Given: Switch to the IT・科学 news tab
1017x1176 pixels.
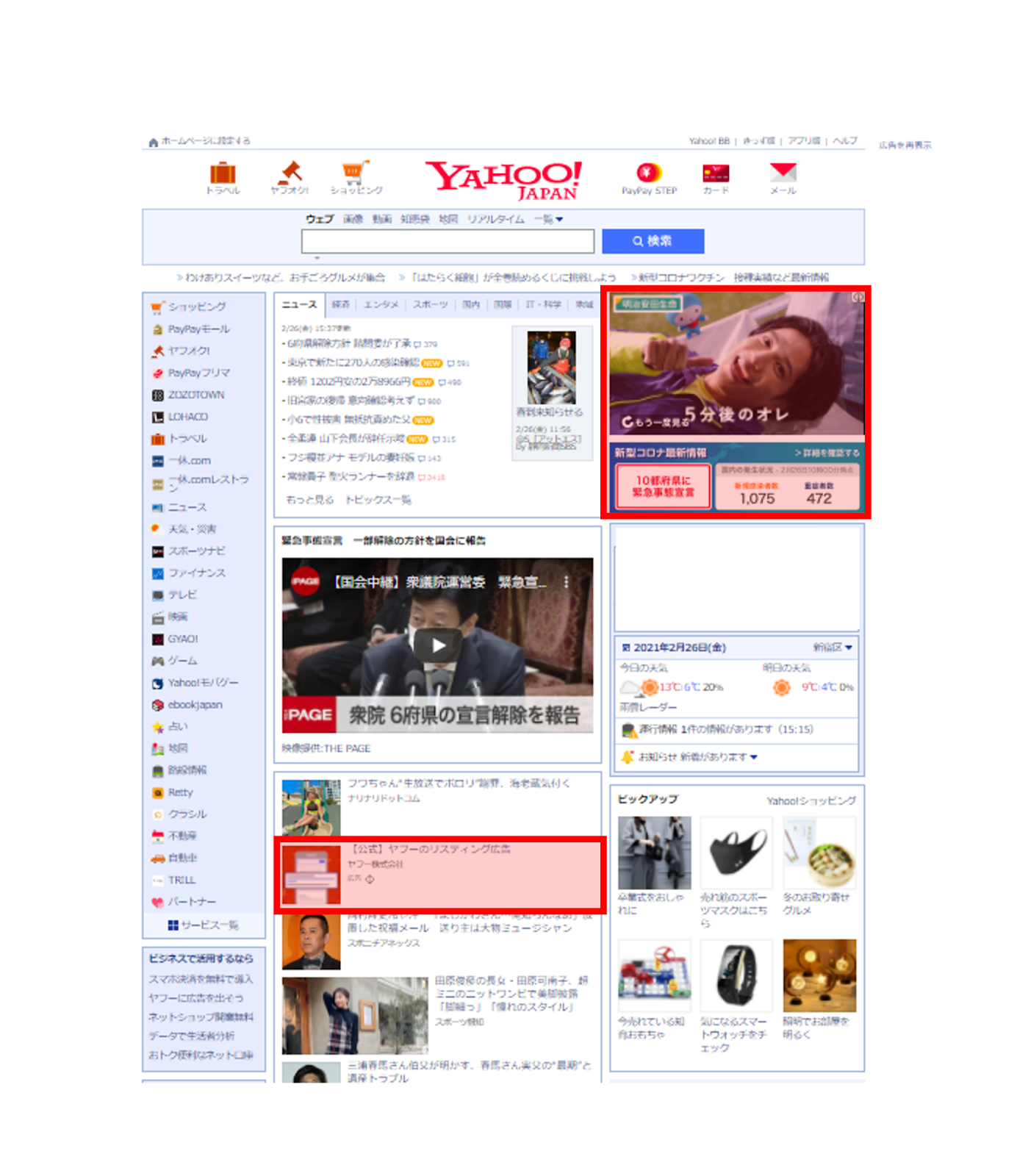Looking at the screenshot, I should (544, 304).
